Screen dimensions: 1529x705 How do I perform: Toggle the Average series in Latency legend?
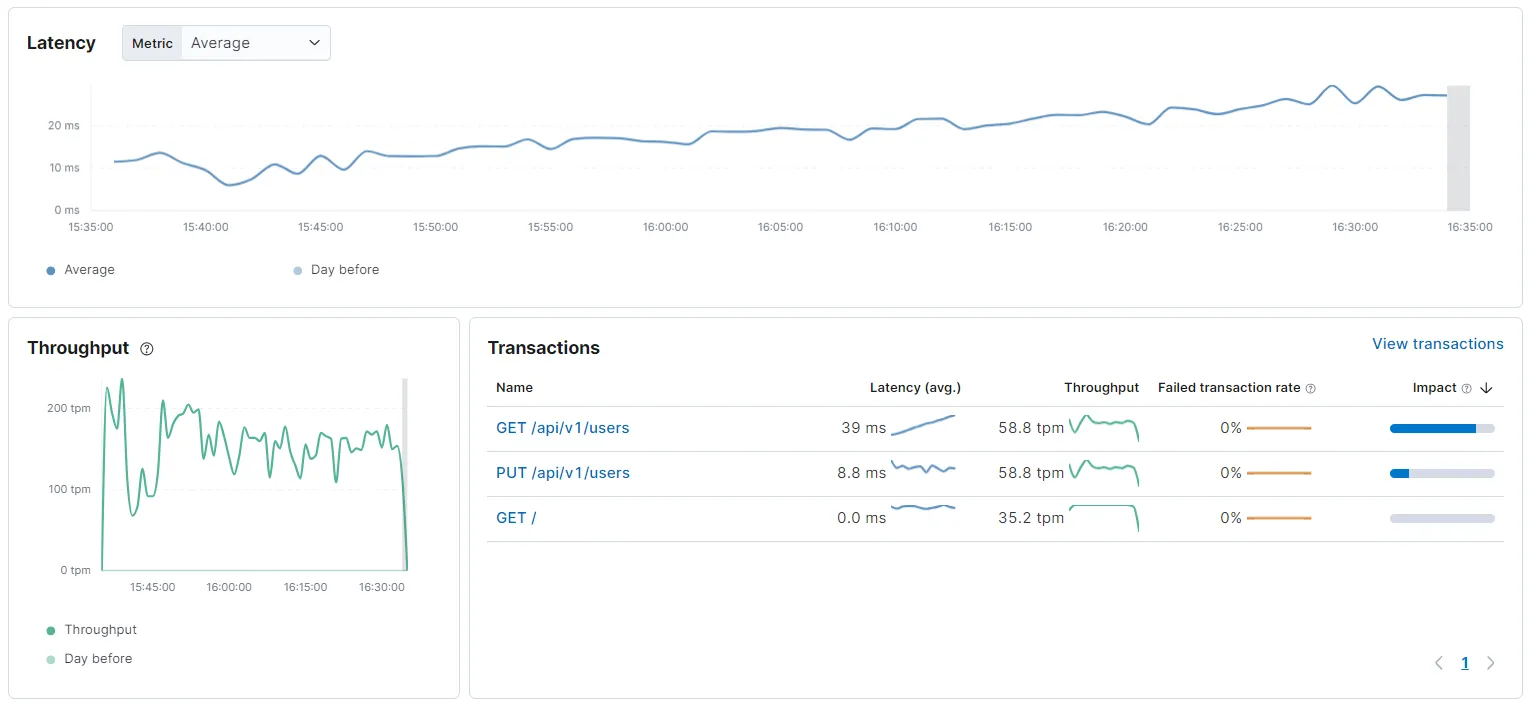pyautogui.click(x=81, y=270)
